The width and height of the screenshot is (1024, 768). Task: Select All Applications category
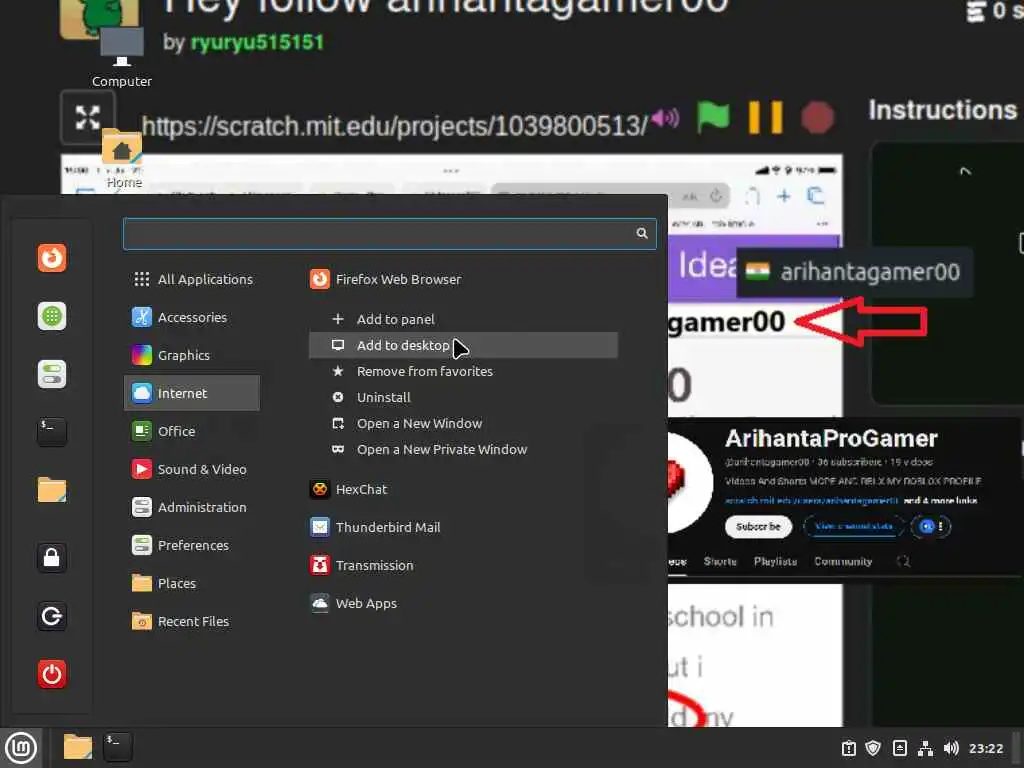point(193,279)
